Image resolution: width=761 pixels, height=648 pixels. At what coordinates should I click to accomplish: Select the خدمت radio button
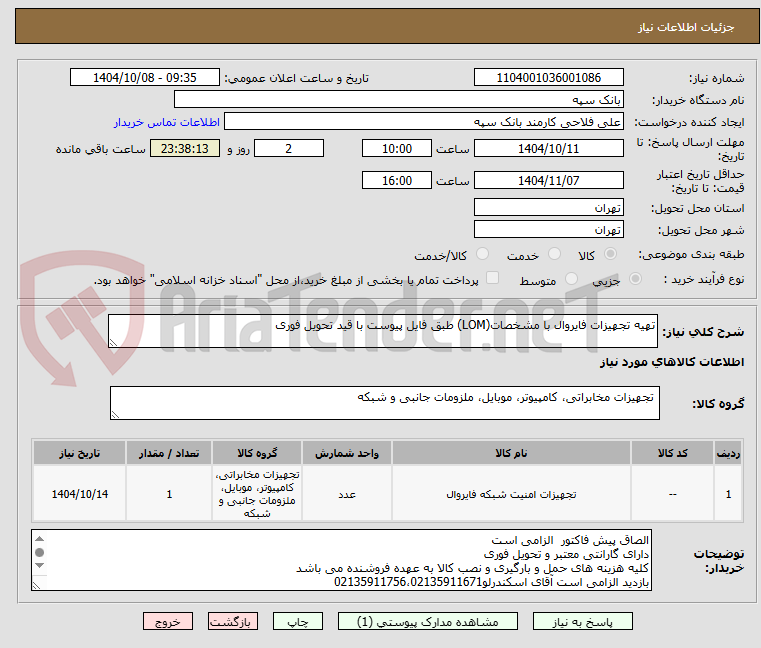[554, 254]
